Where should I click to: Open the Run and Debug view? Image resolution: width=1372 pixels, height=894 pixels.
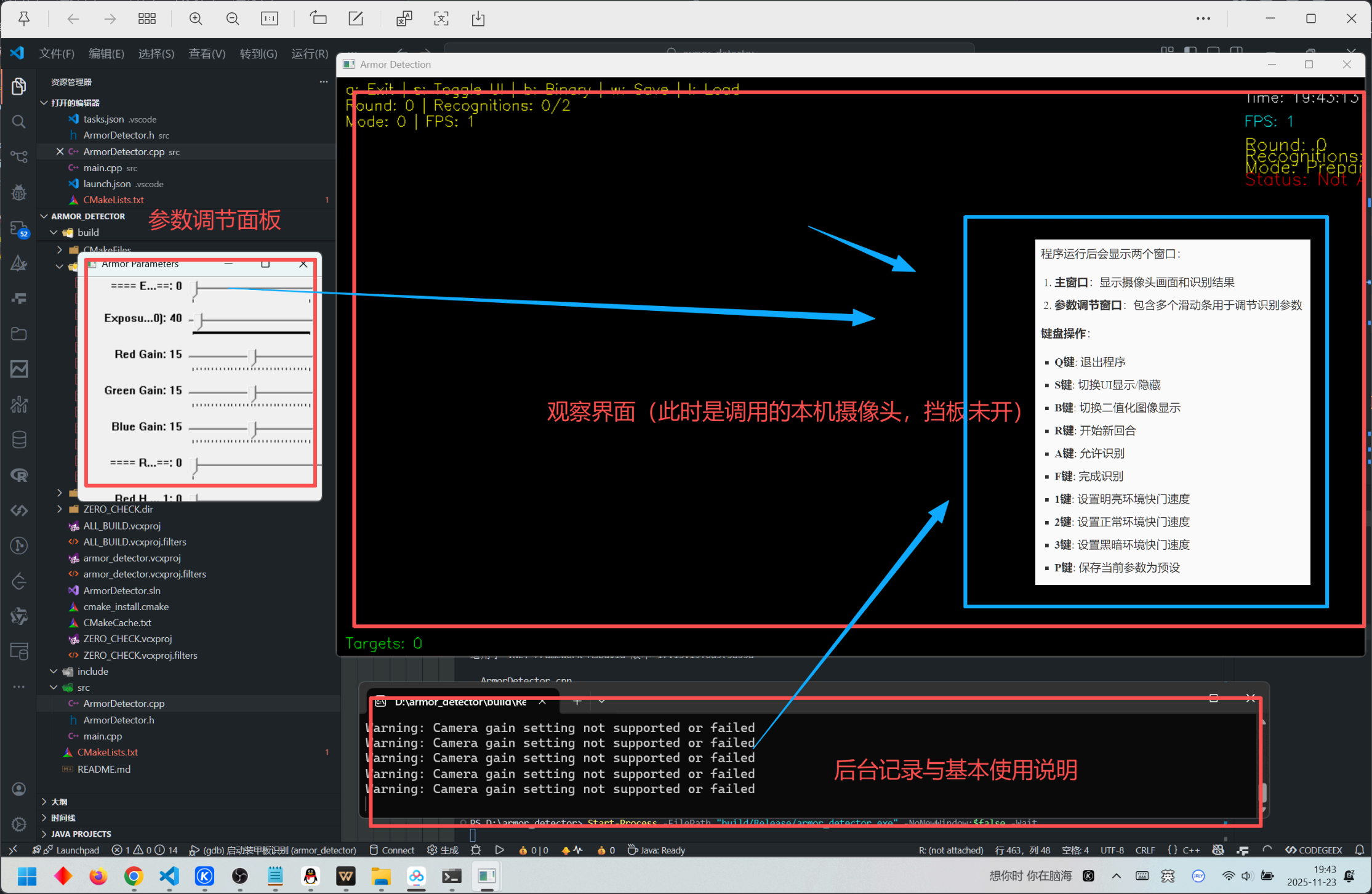point(19,193)
